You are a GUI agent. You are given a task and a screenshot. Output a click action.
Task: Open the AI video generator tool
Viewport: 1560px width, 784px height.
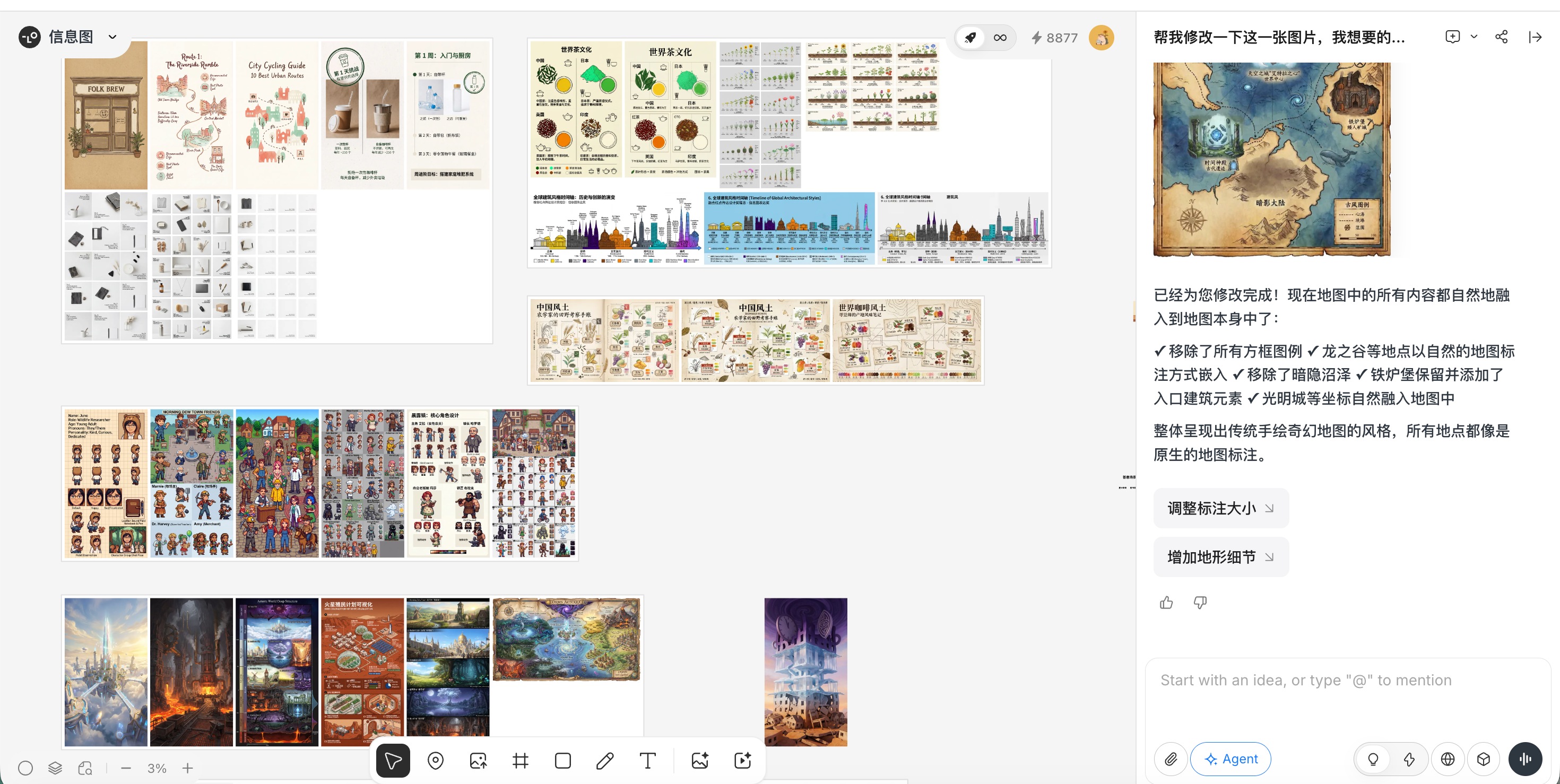(742, 760)
